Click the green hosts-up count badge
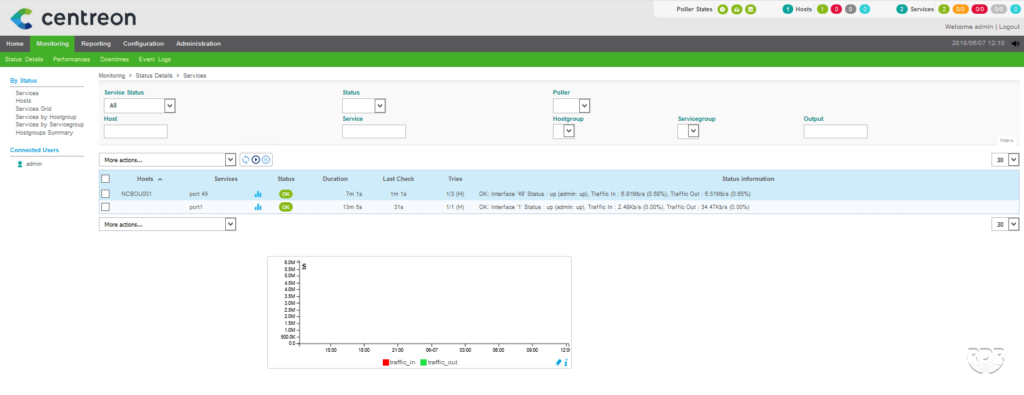1024x395 pixels. tap(822, 9)
